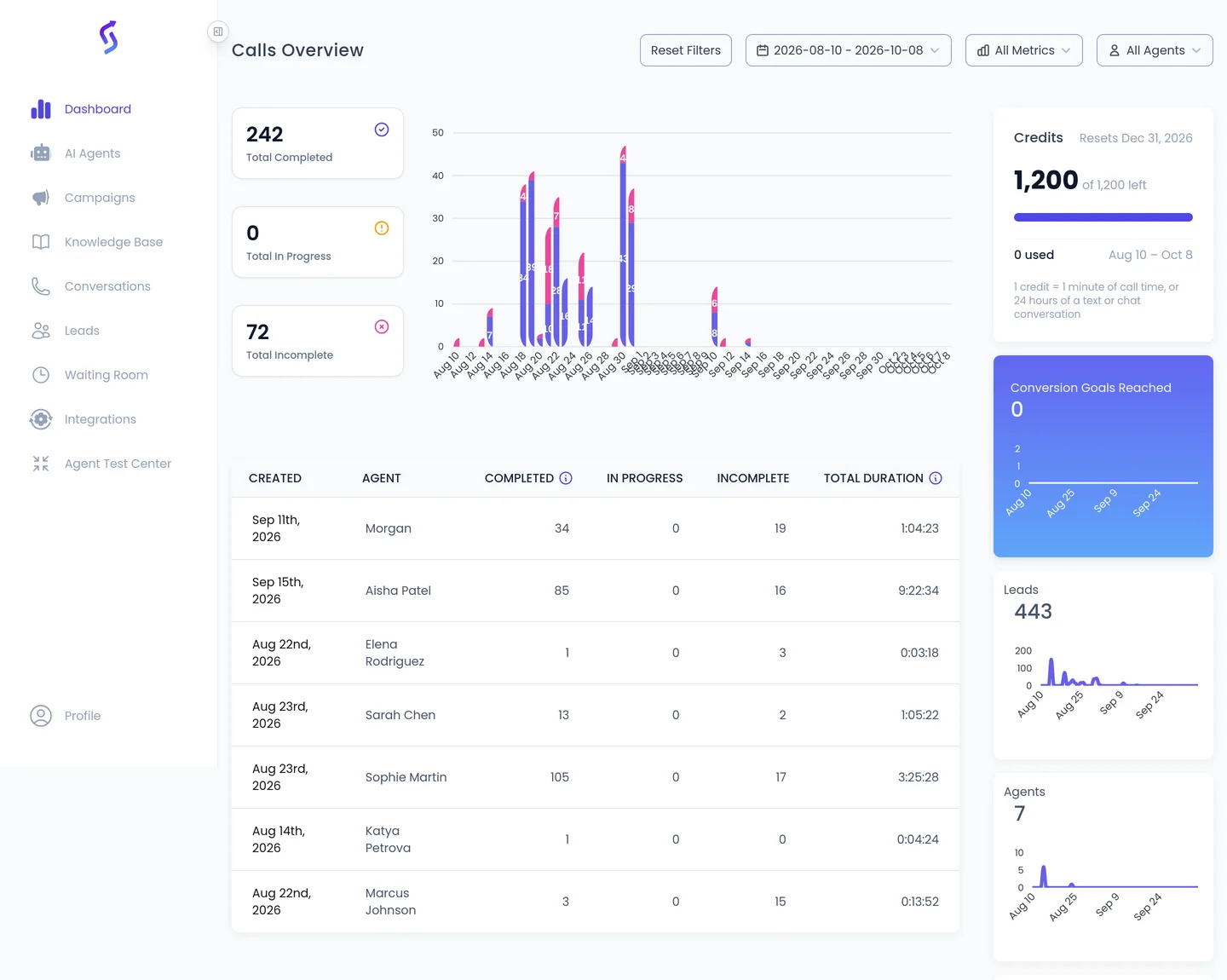Click the IN PROGRESS column header
The image size is (1227, 980).
click(645, 478)
